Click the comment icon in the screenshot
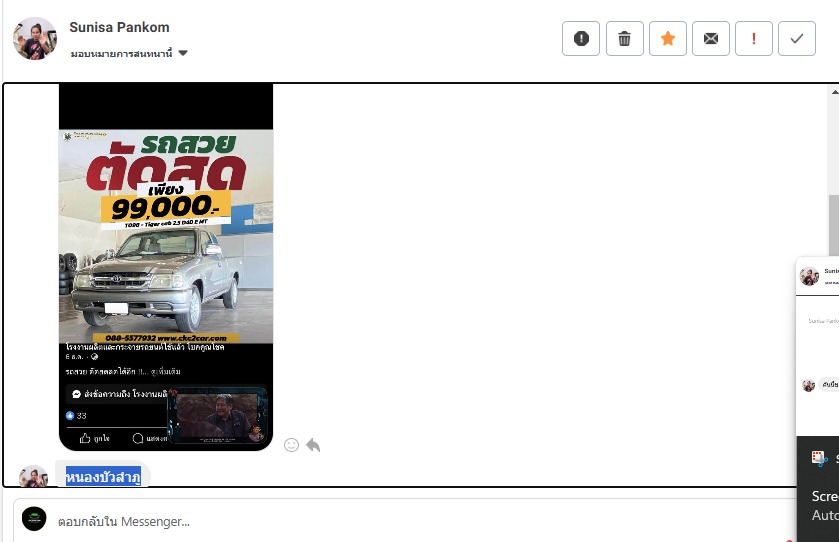 138,439
